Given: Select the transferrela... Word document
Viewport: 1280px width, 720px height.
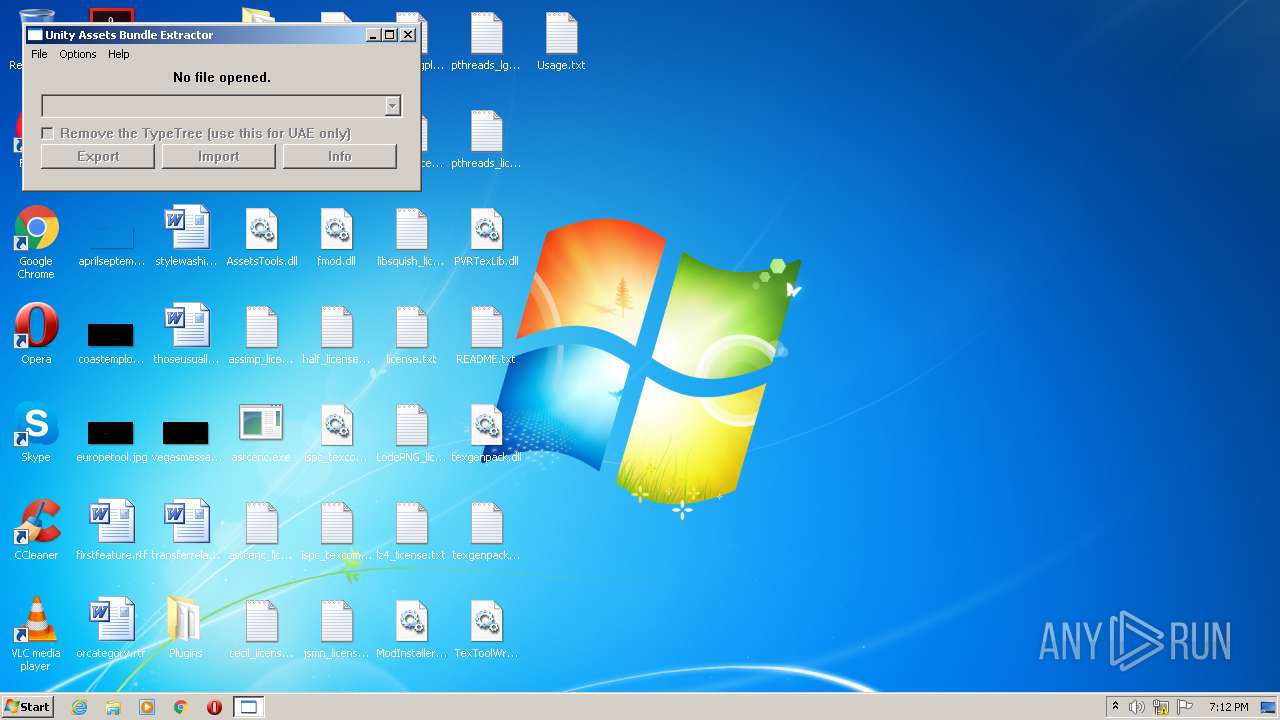Looking at the screenshot, I should tap(186, 532).
